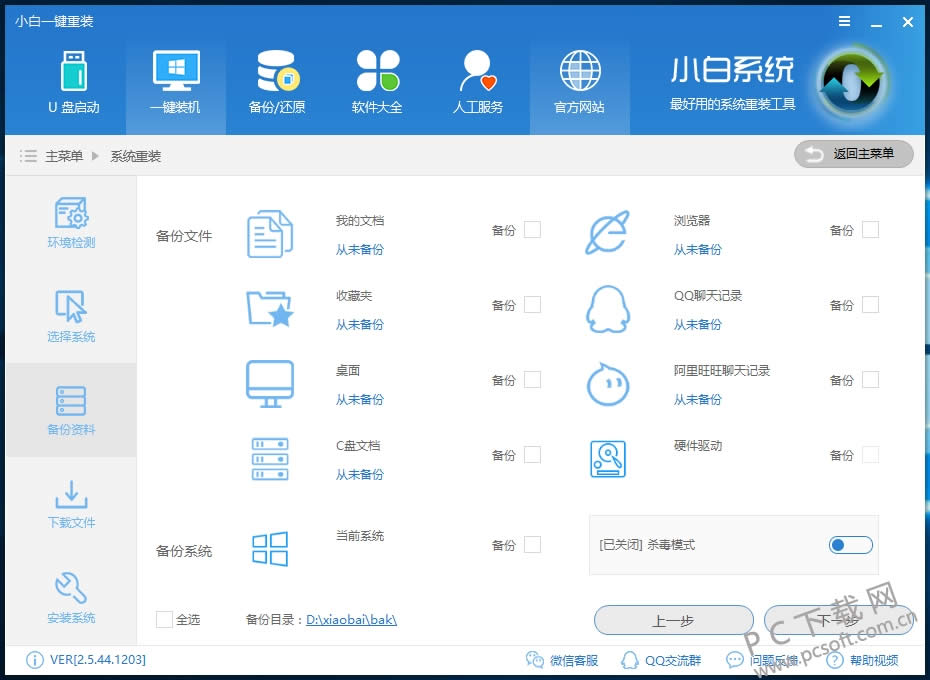
Task: Select the 下载文件 sidebar icon
Action: coord(71,494)
